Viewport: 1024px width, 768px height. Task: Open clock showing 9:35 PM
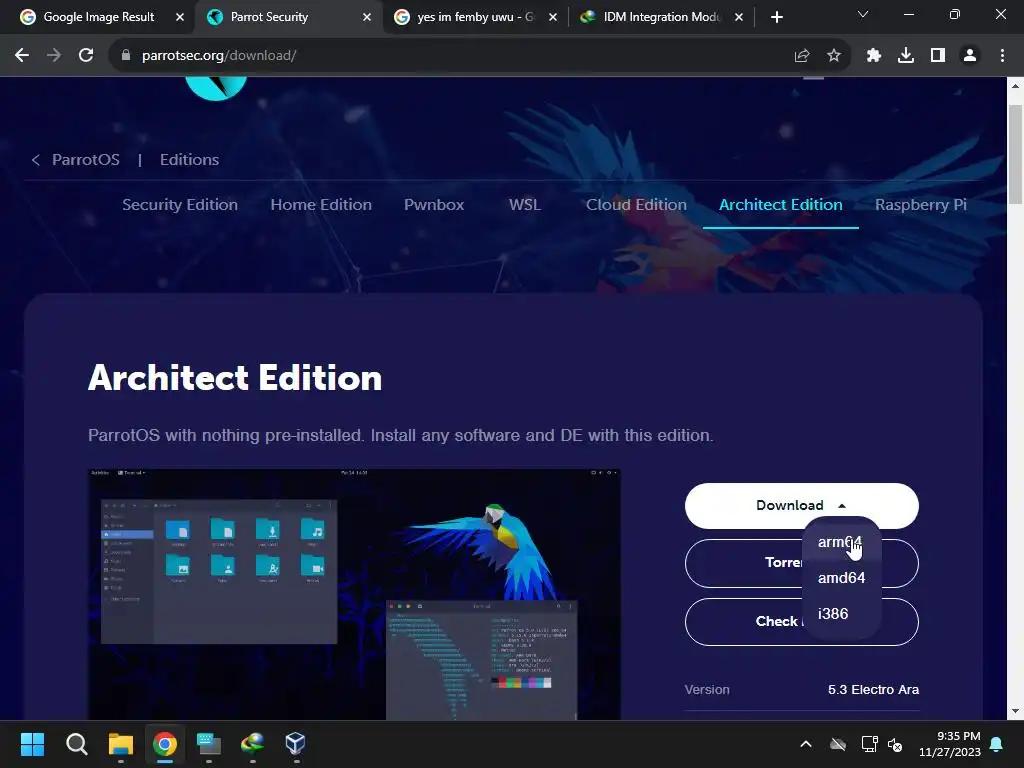pyautogui.click(x=950, y=744)
